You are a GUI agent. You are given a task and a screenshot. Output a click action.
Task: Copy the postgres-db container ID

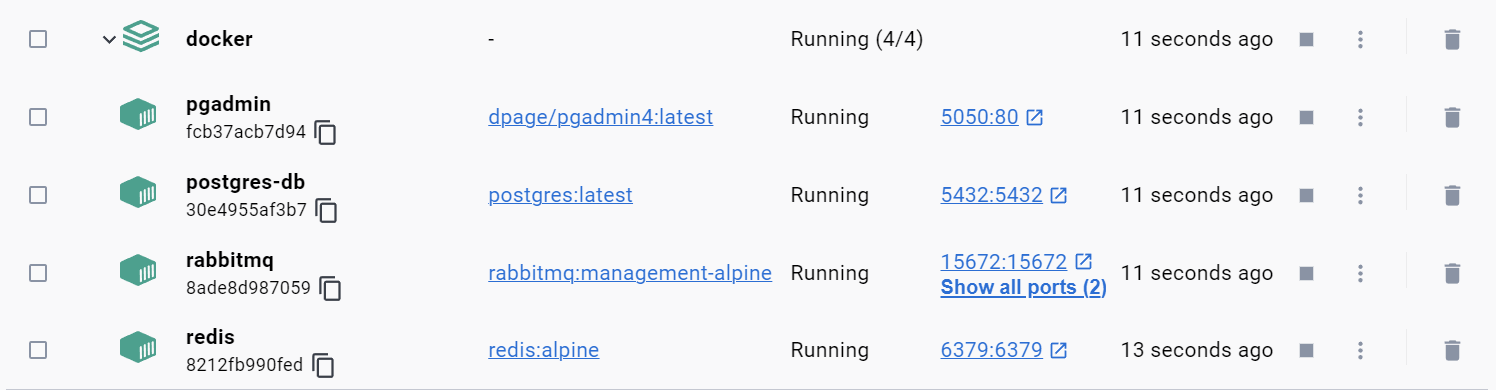coord(326,210)
